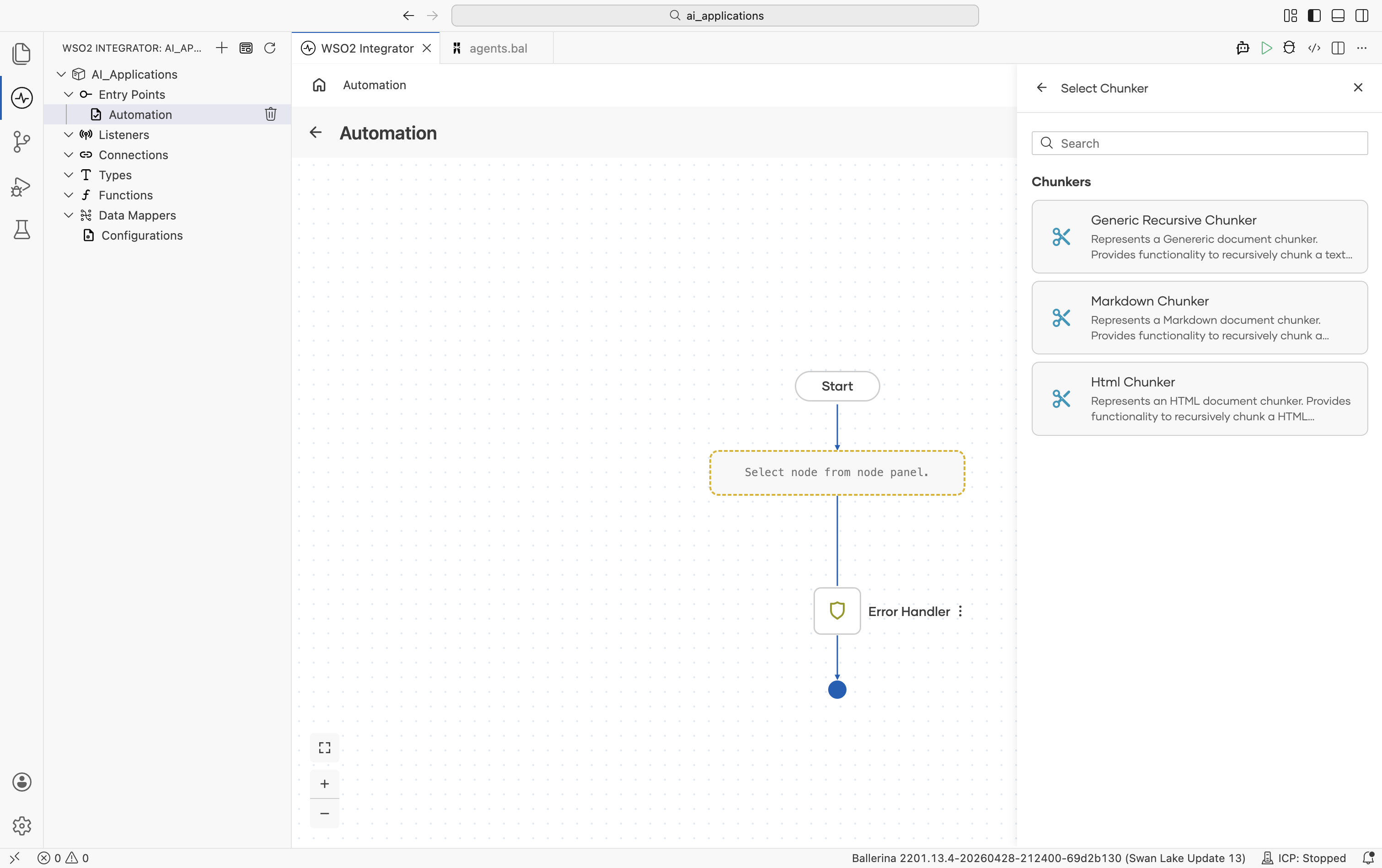The height and width of the screenshot is (868, 1382).
Task: Open the Manage settings gear
Action: coord(22,825)
